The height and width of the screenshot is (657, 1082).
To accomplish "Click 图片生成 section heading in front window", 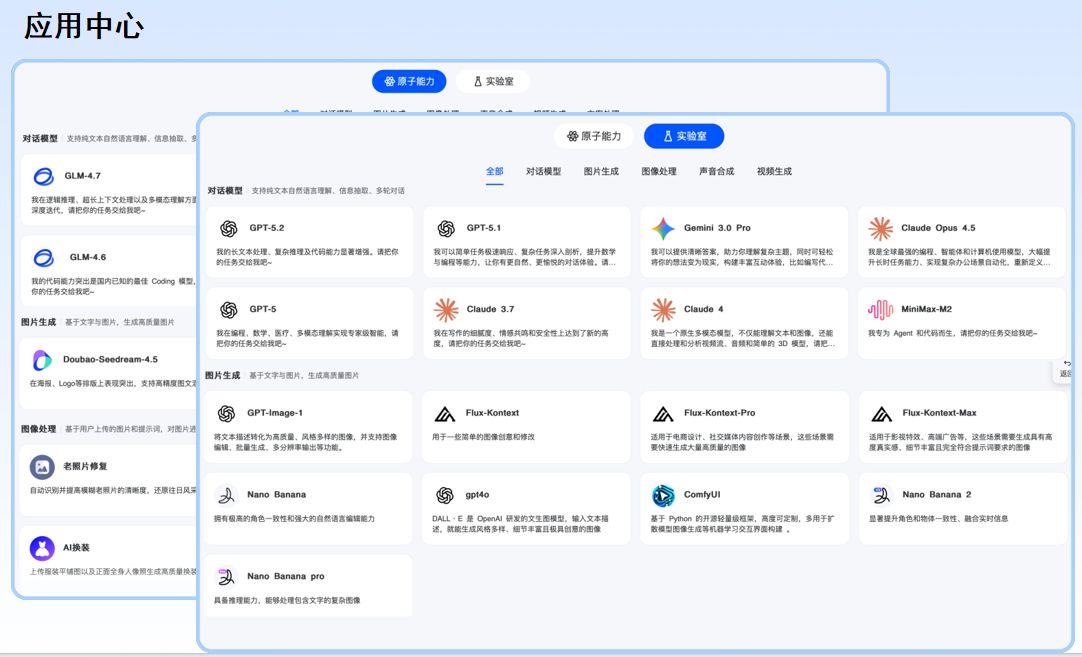I will pyautogui.click(x=223, y=375).
